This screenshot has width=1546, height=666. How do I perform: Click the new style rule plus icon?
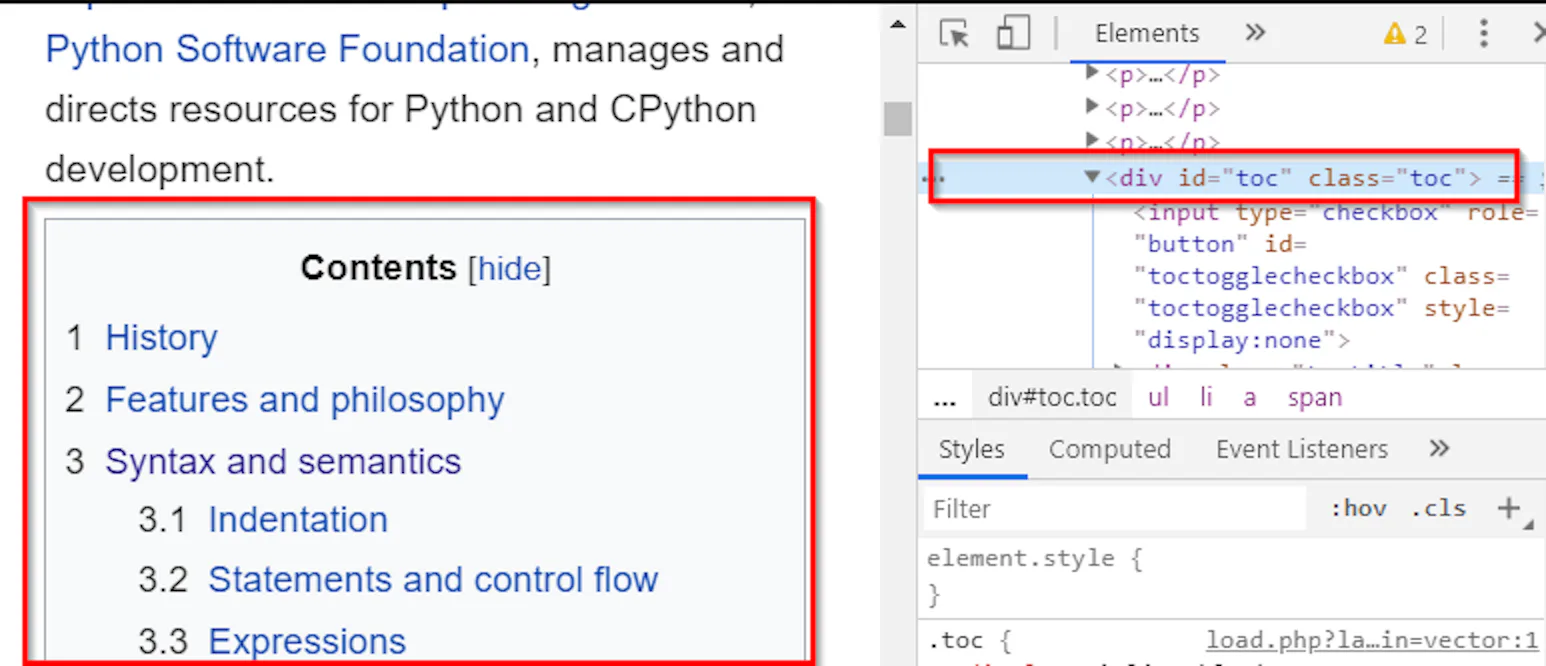click(1508, 508)
